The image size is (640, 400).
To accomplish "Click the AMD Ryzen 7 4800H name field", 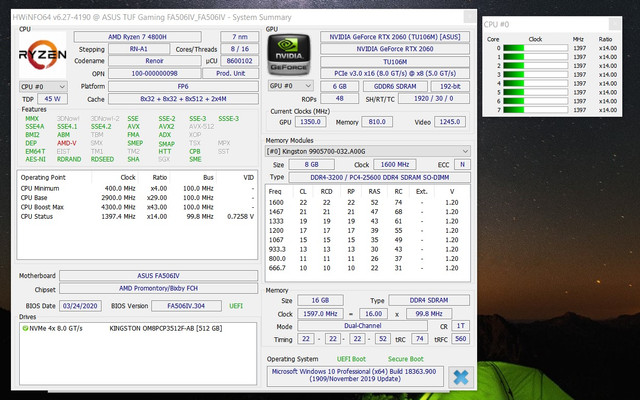I will tap(138, 37).
